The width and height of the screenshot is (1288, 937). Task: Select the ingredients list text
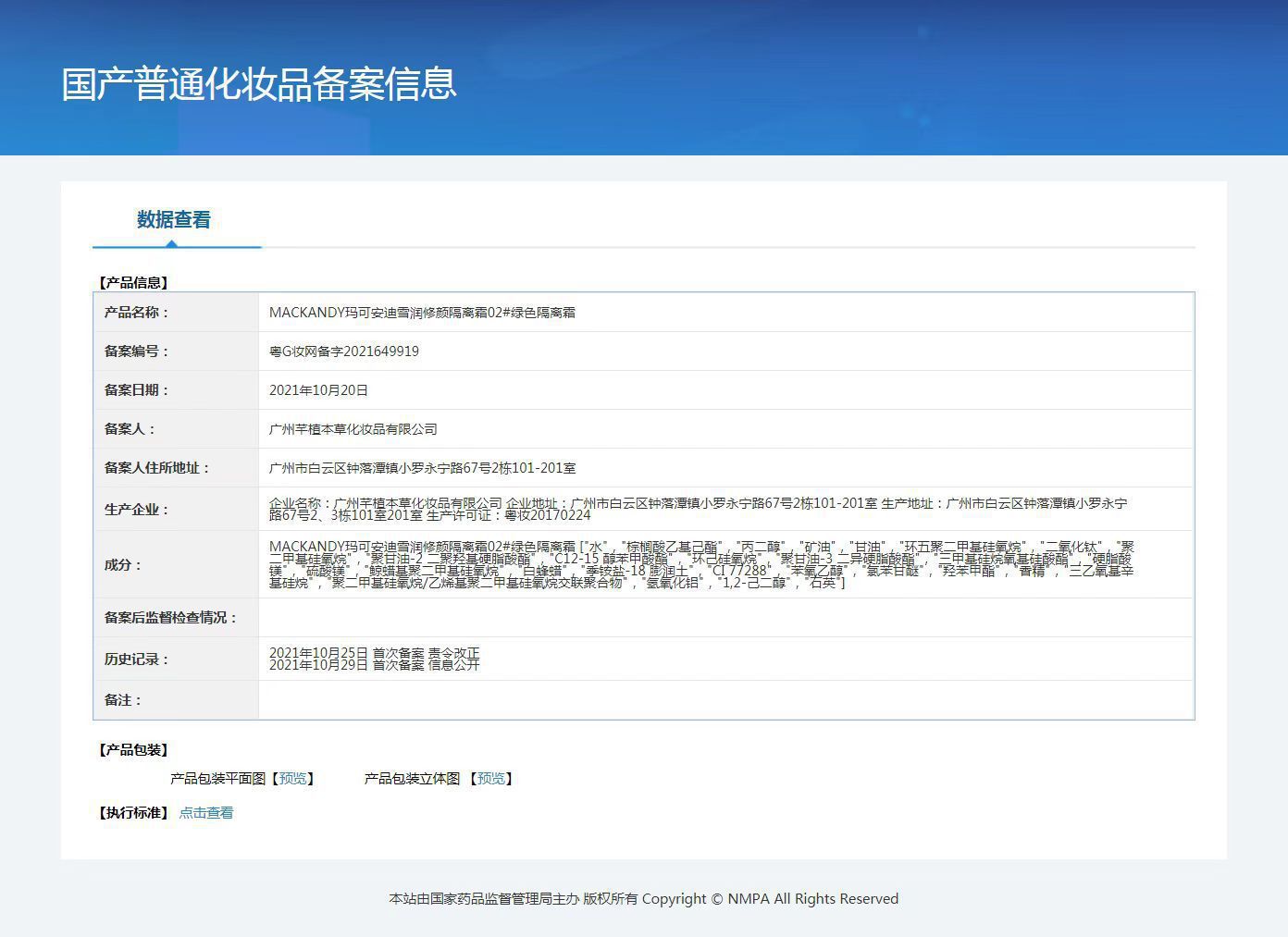[x=702, y=565]
